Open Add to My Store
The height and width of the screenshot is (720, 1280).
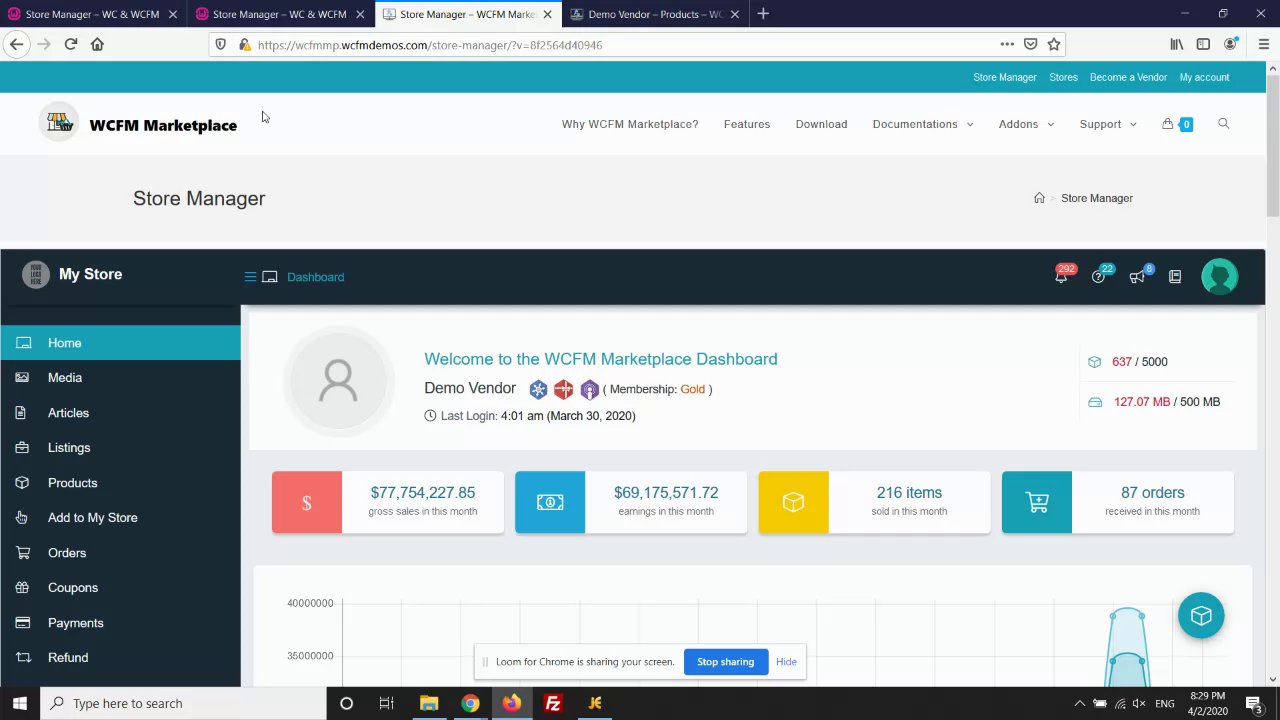click(x=120, y=518)
